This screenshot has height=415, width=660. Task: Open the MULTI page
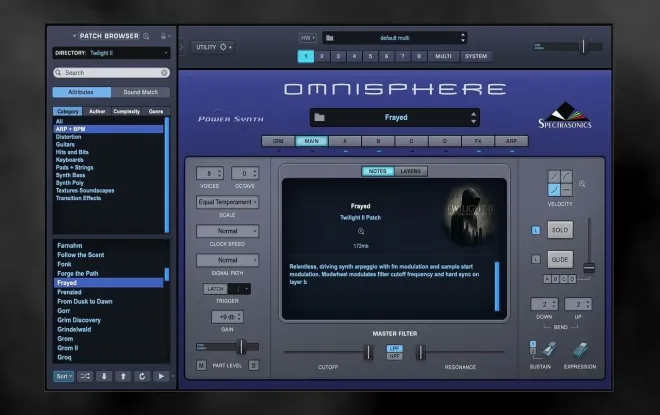coord(443,56)
